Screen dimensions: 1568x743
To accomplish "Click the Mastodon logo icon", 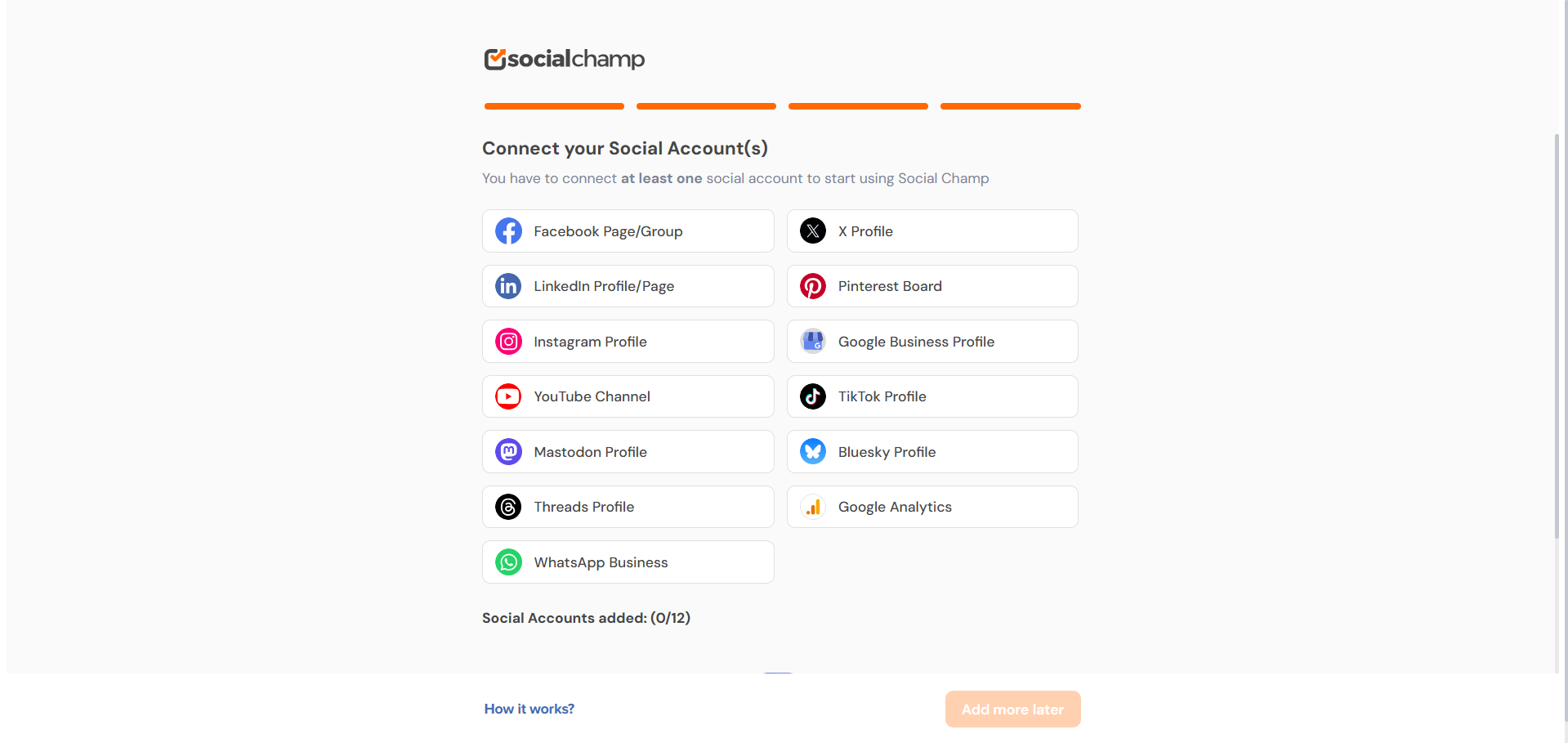I will coord(508,452).
